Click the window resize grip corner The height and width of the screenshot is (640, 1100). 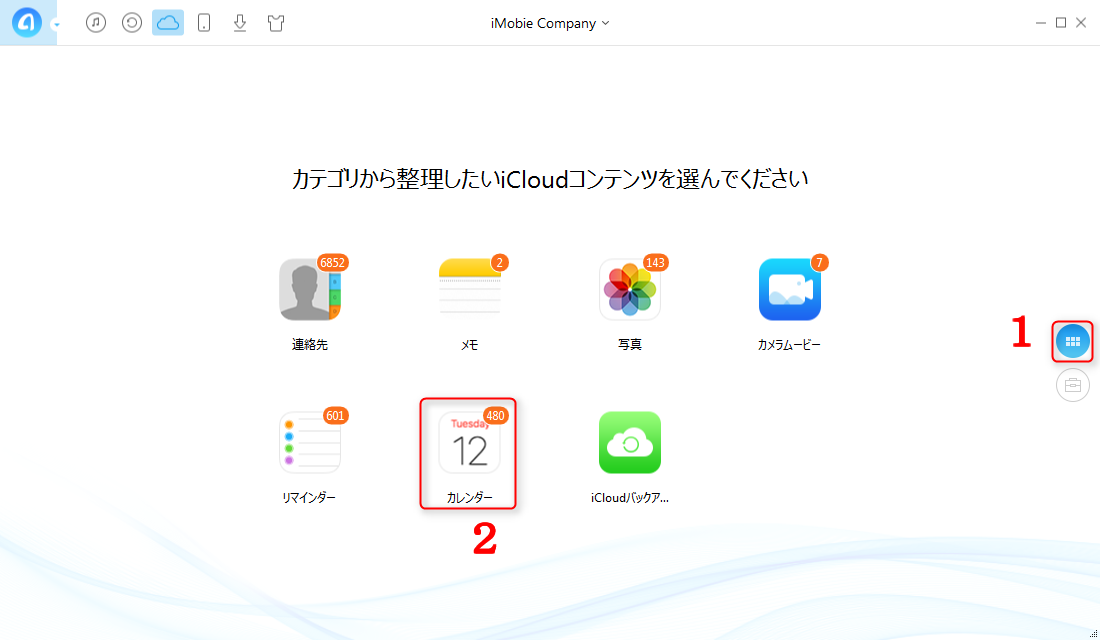coord(1093,634)
